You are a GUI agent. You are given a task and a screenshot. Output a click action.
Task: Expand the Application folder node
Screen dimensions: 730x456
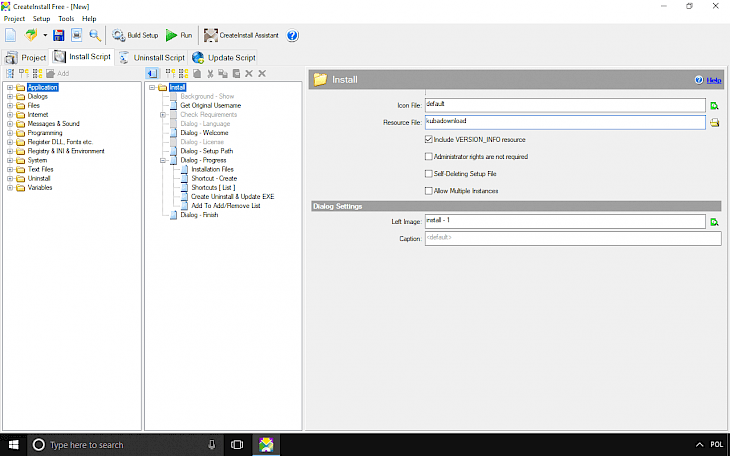click(x=10, y=87)
